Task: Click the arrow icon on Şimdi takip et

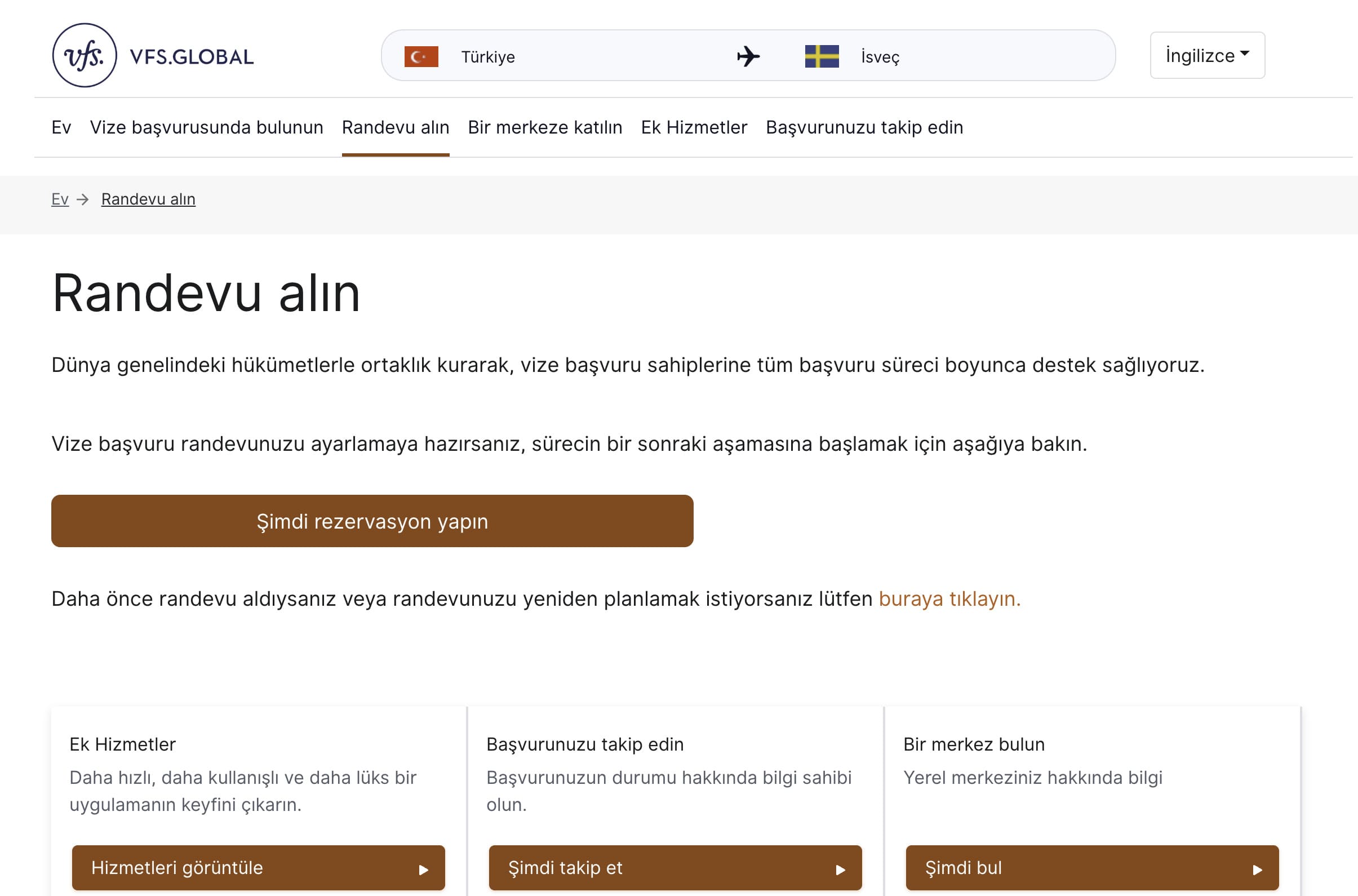Action: pyautogui.click(x=840, y=868)
